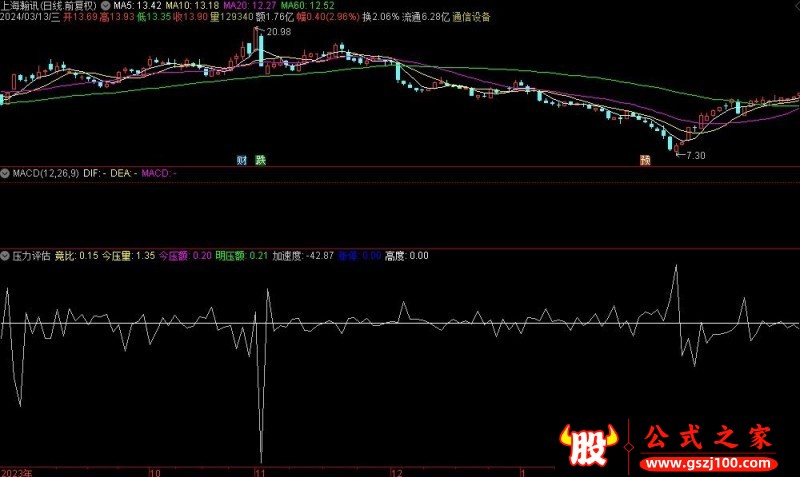Click the date 2024/03/13/三
Screen dimensions: 800x477
[x=30, y=17]
